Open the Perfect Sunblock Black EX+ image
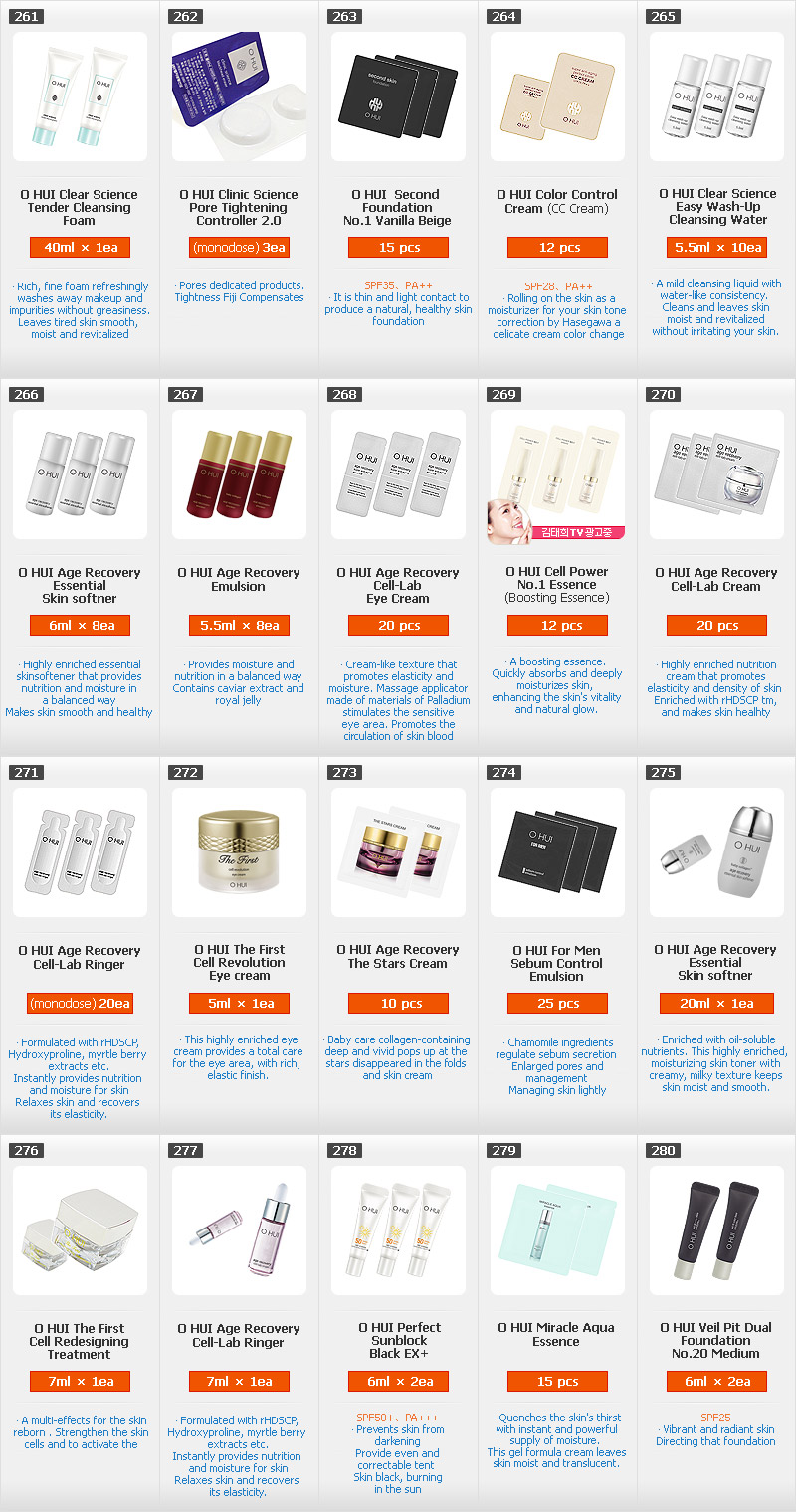This screenshot has width=796, height=1512. coord(398,1230)
